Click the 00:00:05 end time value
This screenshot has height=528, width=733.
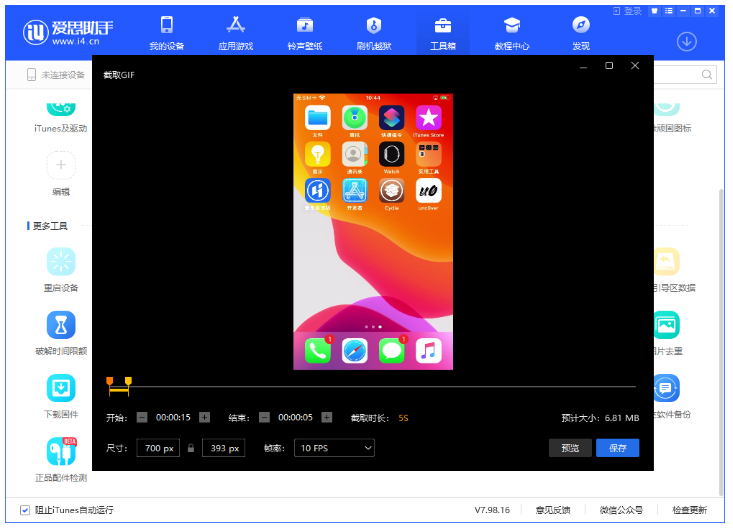[x=295, y=417]
